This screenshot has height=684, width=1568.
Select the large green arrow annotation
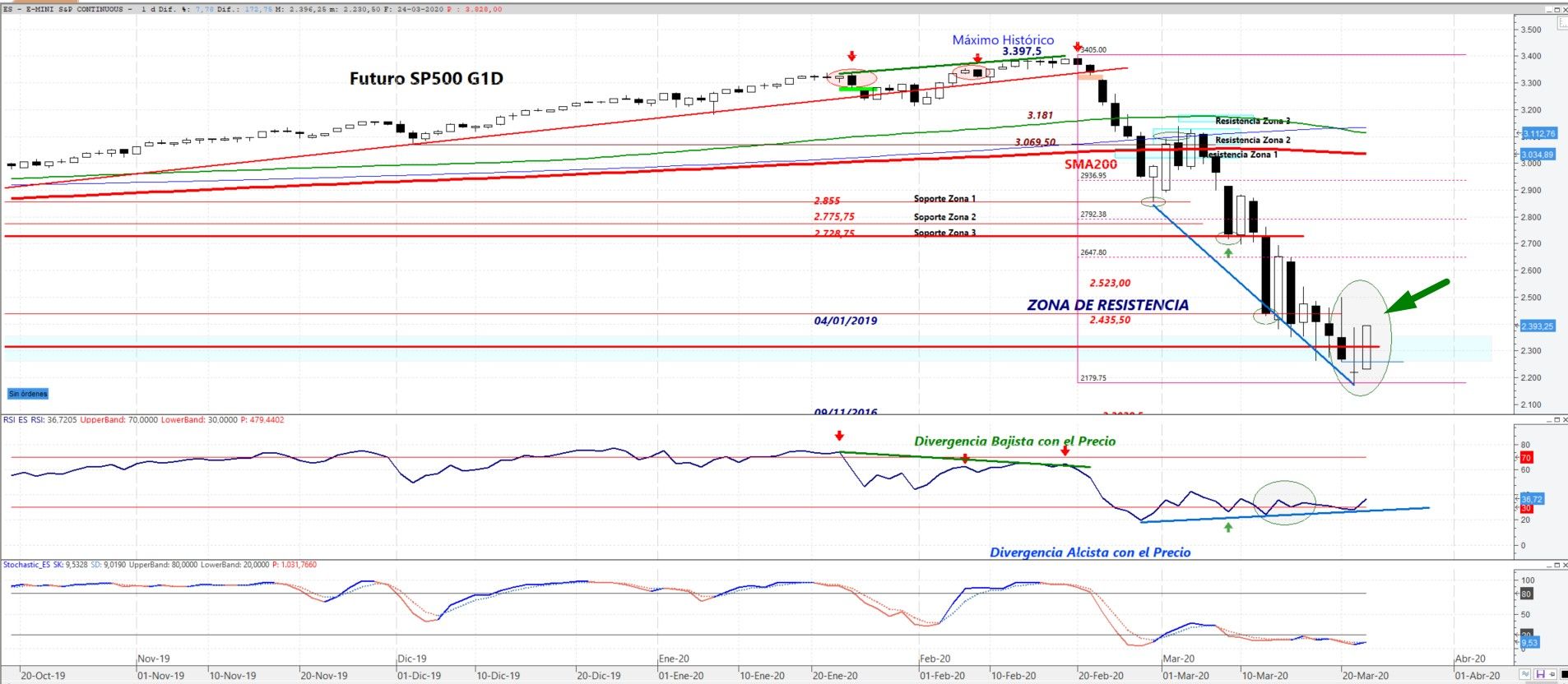(x=1417, y=296)
